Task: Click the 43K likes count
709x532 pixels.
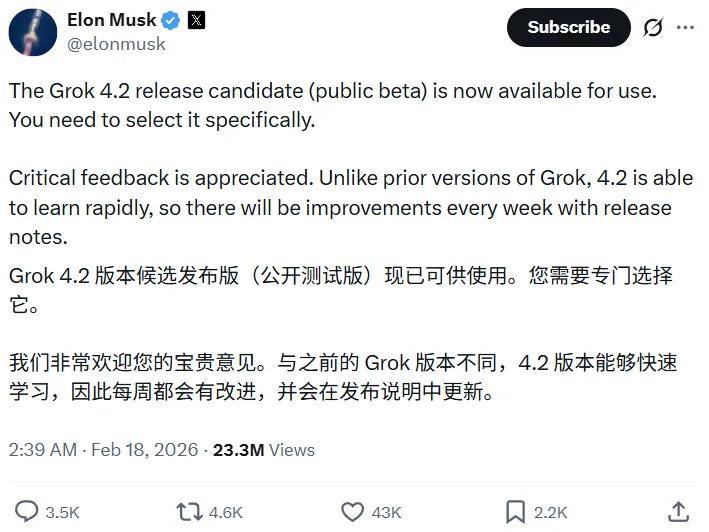Action: tap(386, 512)
